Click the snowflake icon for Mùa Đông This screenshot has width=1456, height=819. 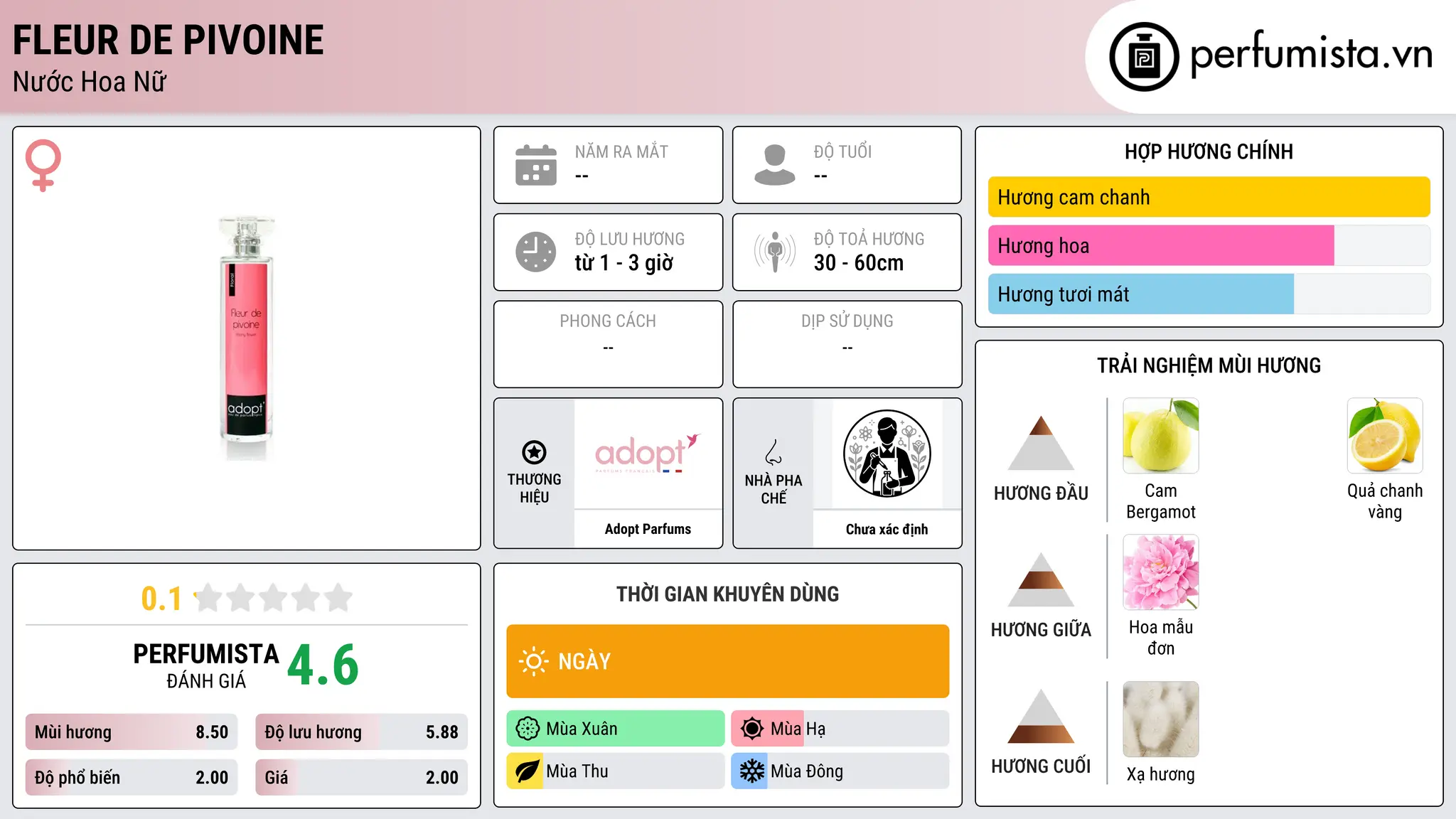752,771
